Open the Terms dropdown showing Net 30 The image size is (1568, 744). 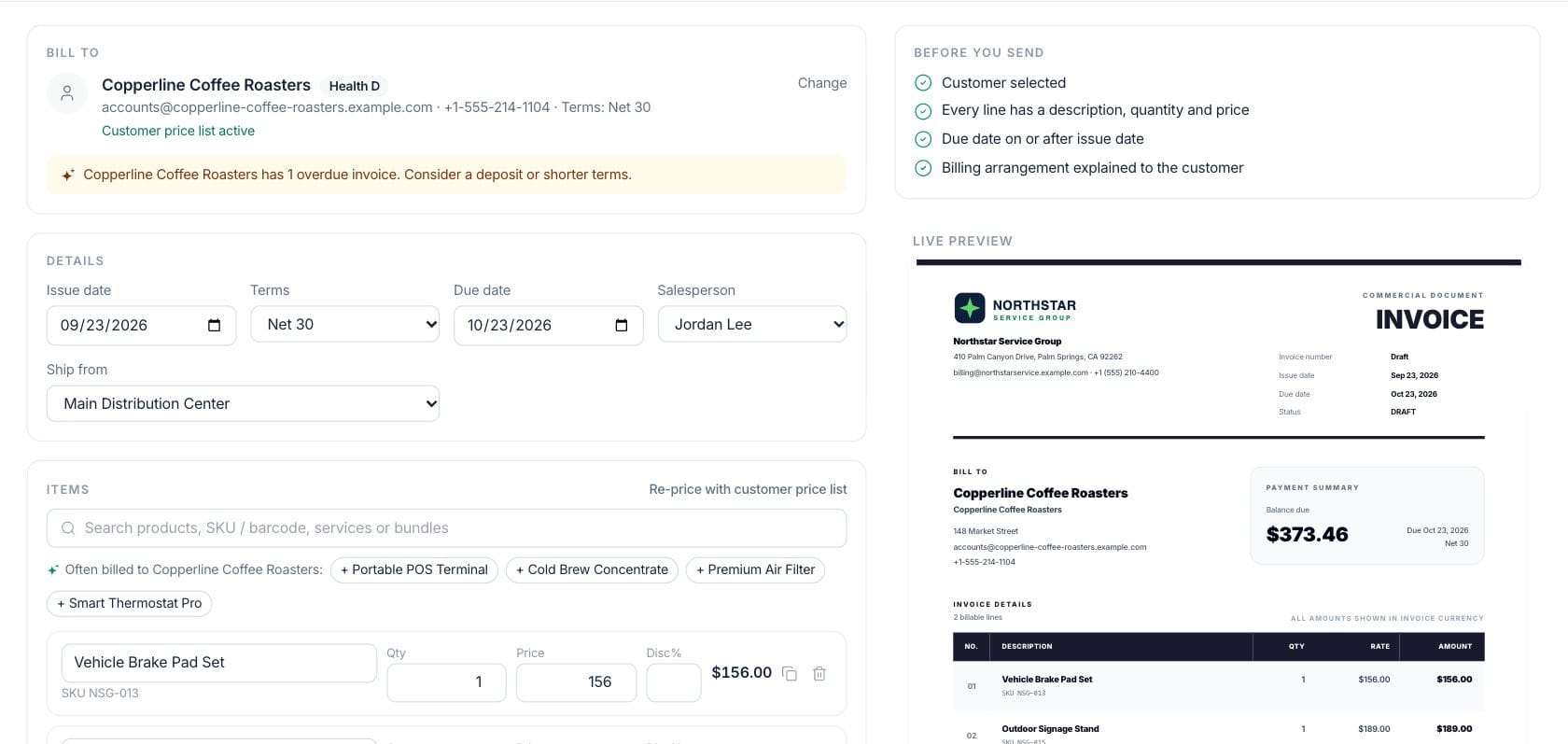[x=345, y=324]
